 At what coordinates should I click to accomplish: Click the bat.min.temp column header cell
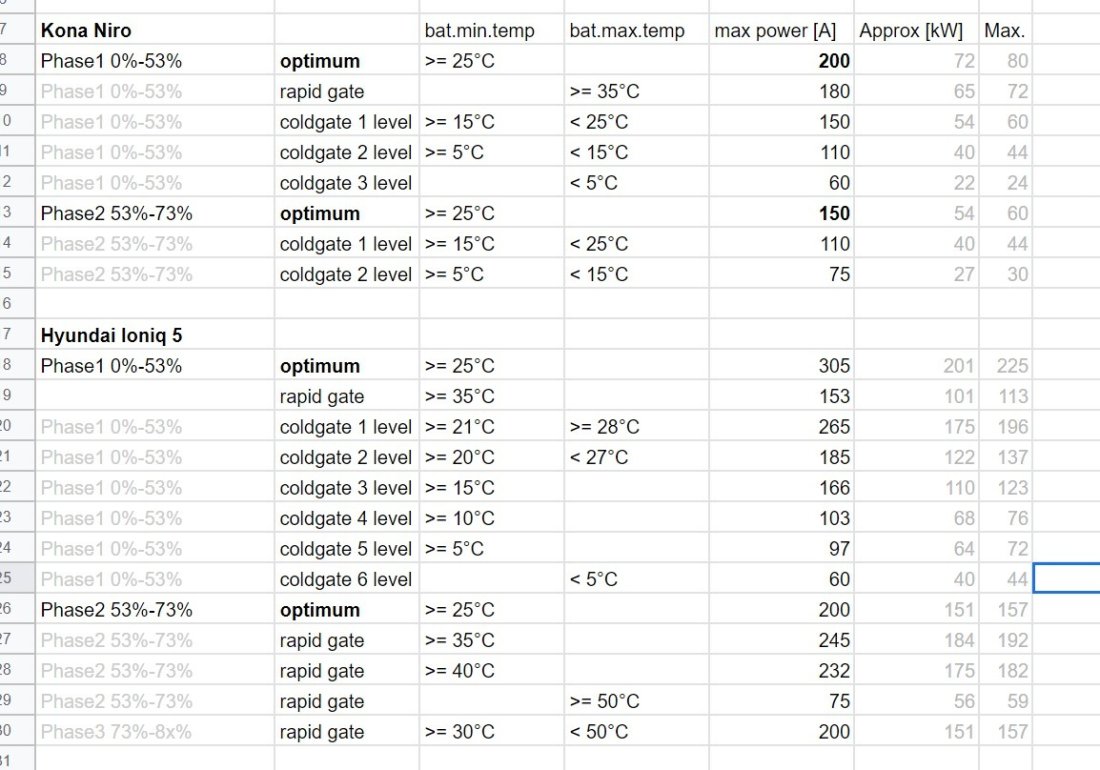[491, 30]
